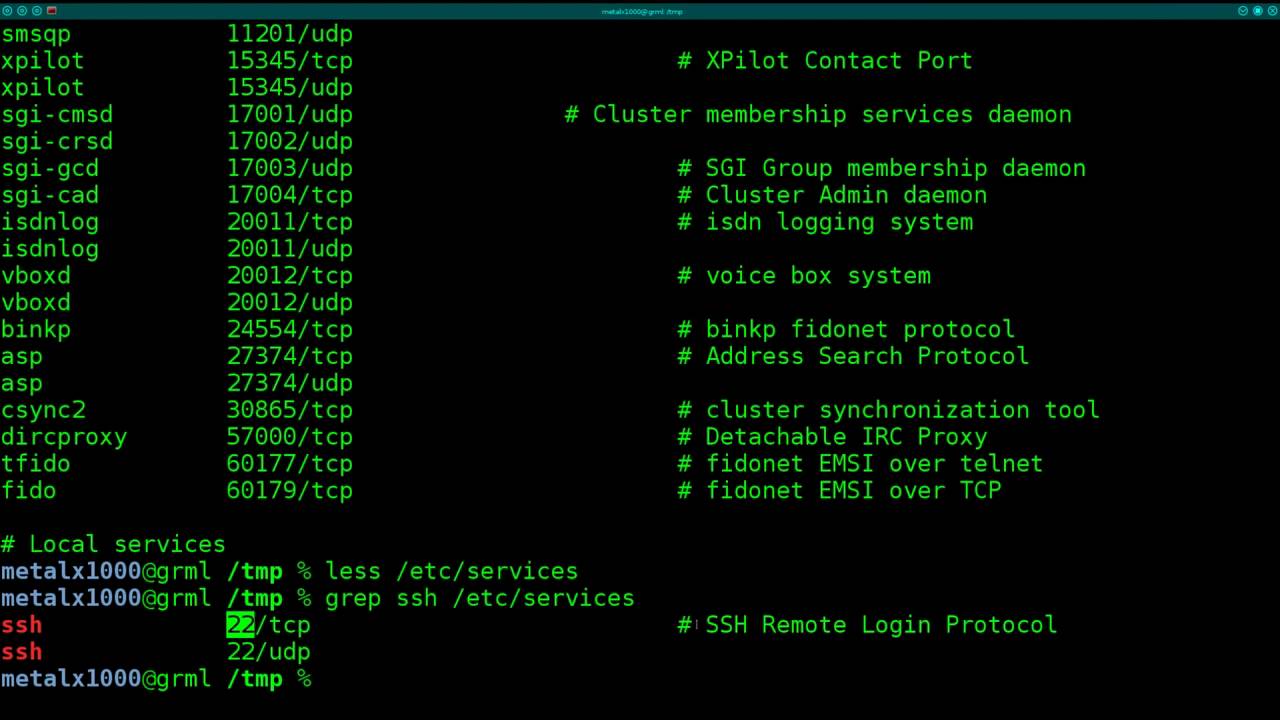Click the leftmost circular title bar button
Viewport: 1280px width, 720px height.
coord(9,11)
